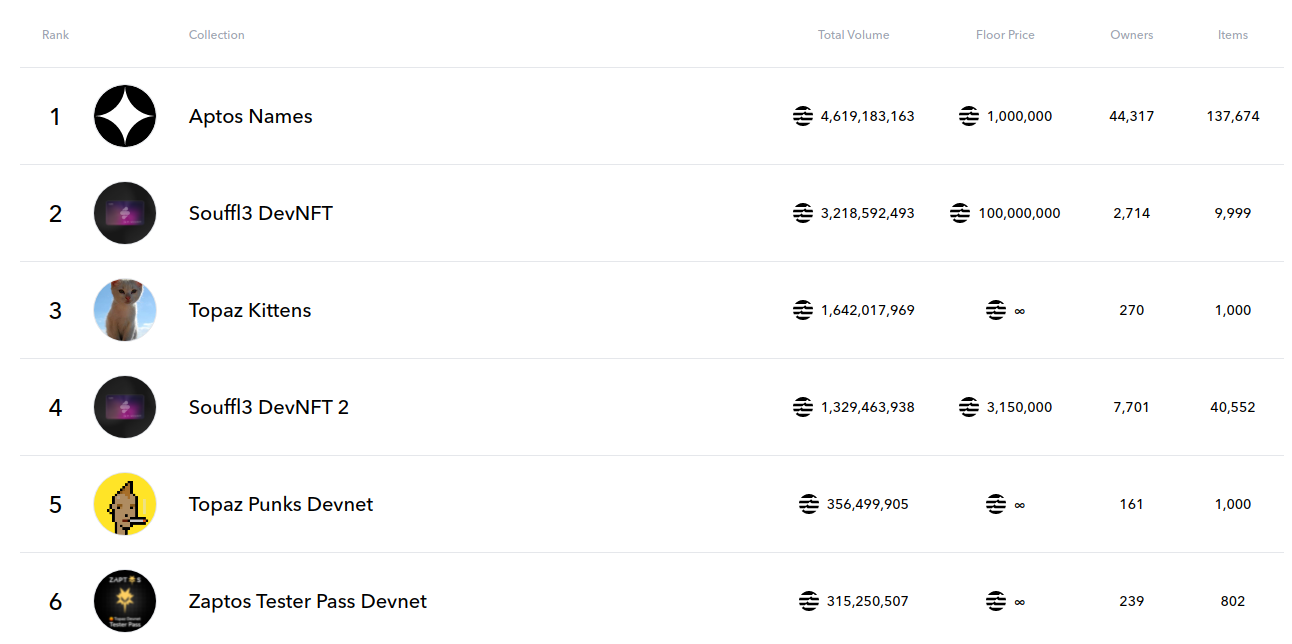Click the Aptos coin icon beside 3,150,000

point(969,407)
